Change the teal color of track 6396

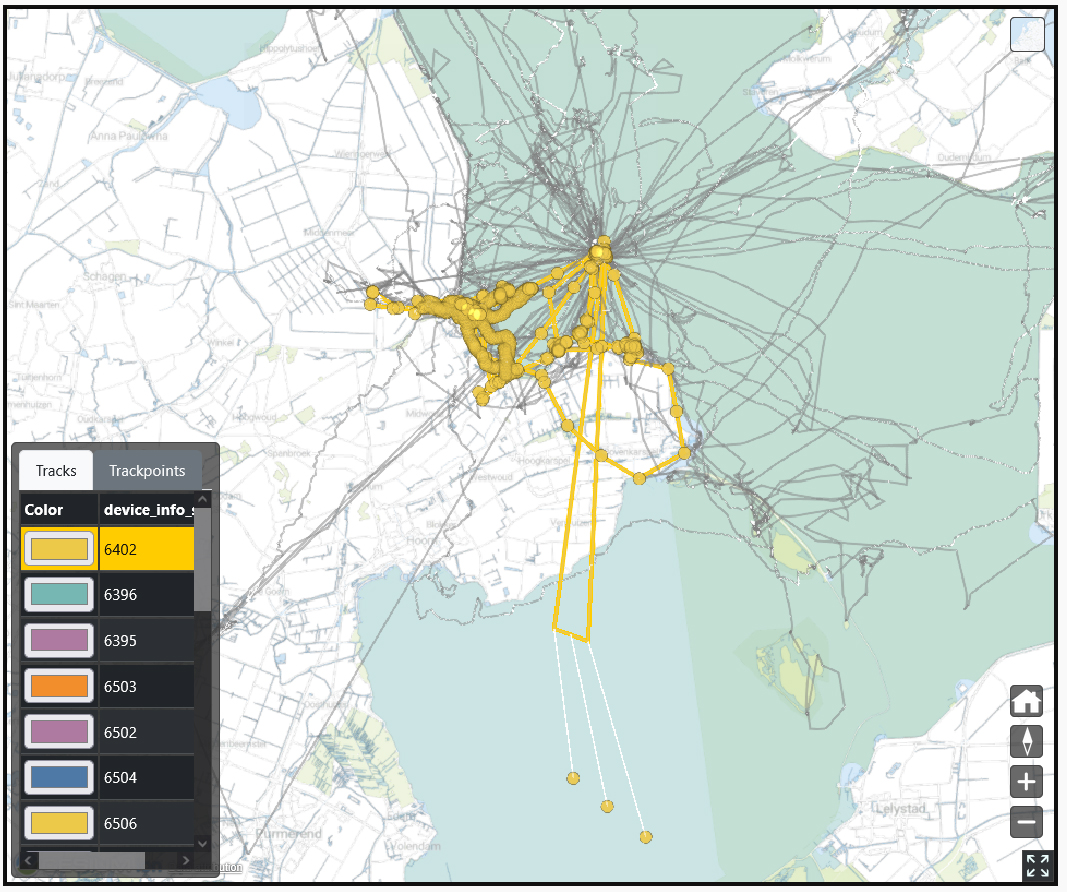tap(59, 595)
